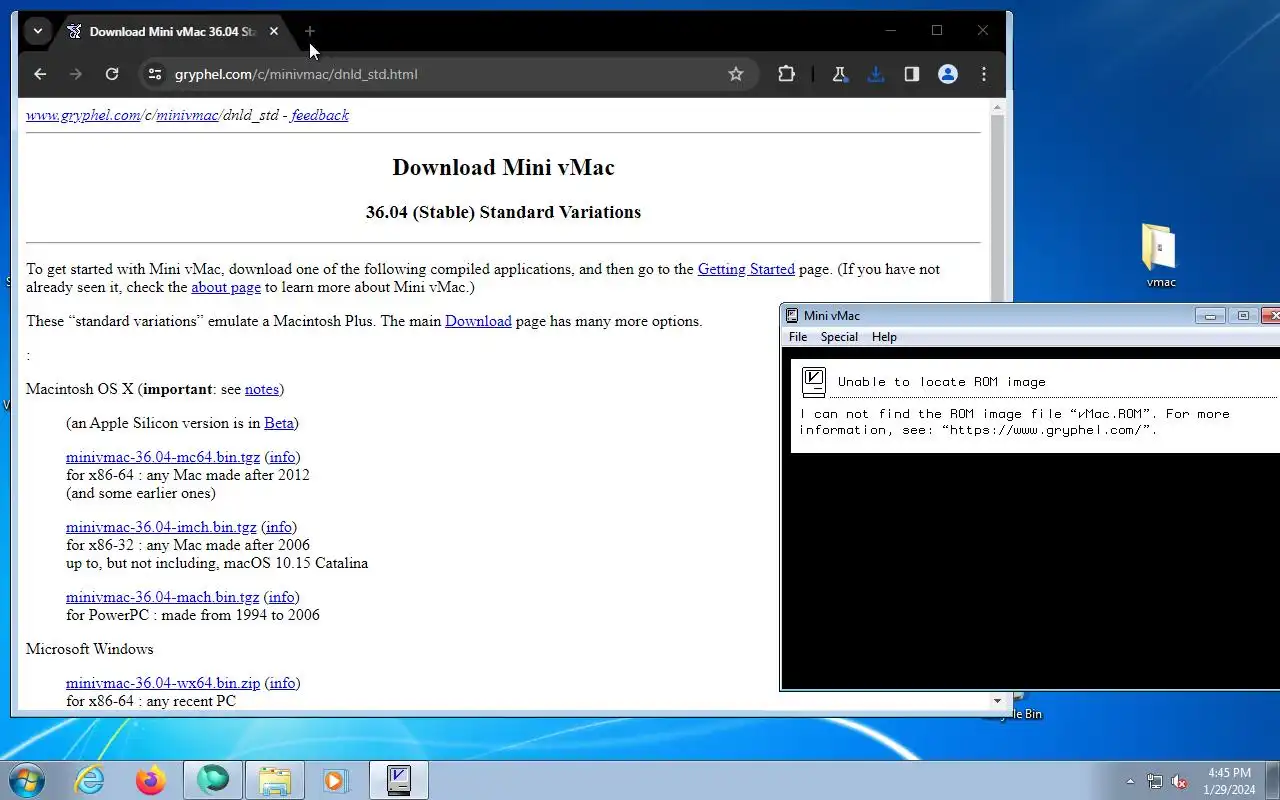Image resolution: width=1280 pixels, height=800 pixels.
Task: Open Special menu in Mini vMac
Action: [839, 337]
